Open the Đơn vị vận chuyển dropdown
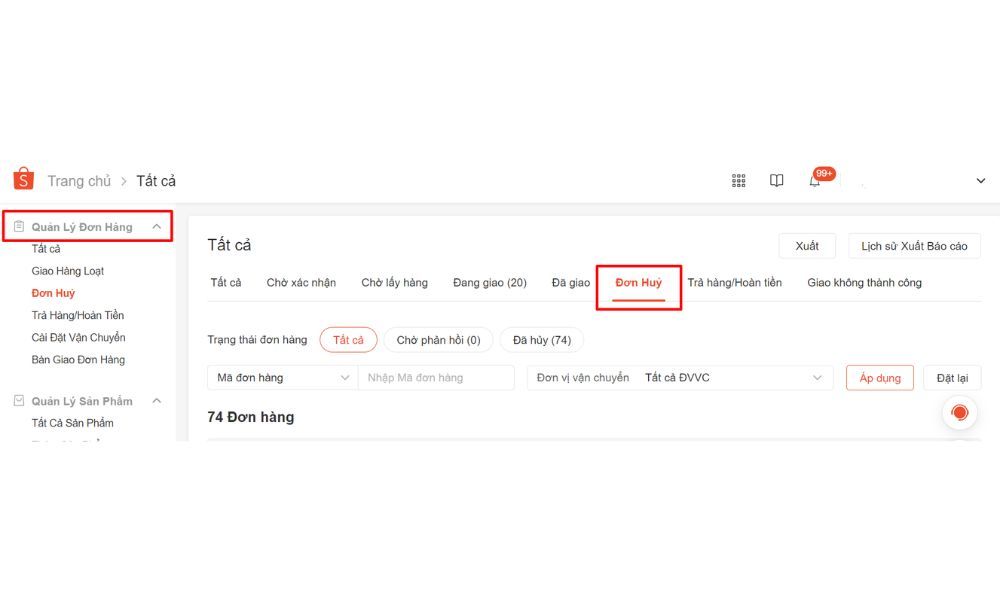 pos(680,377)
